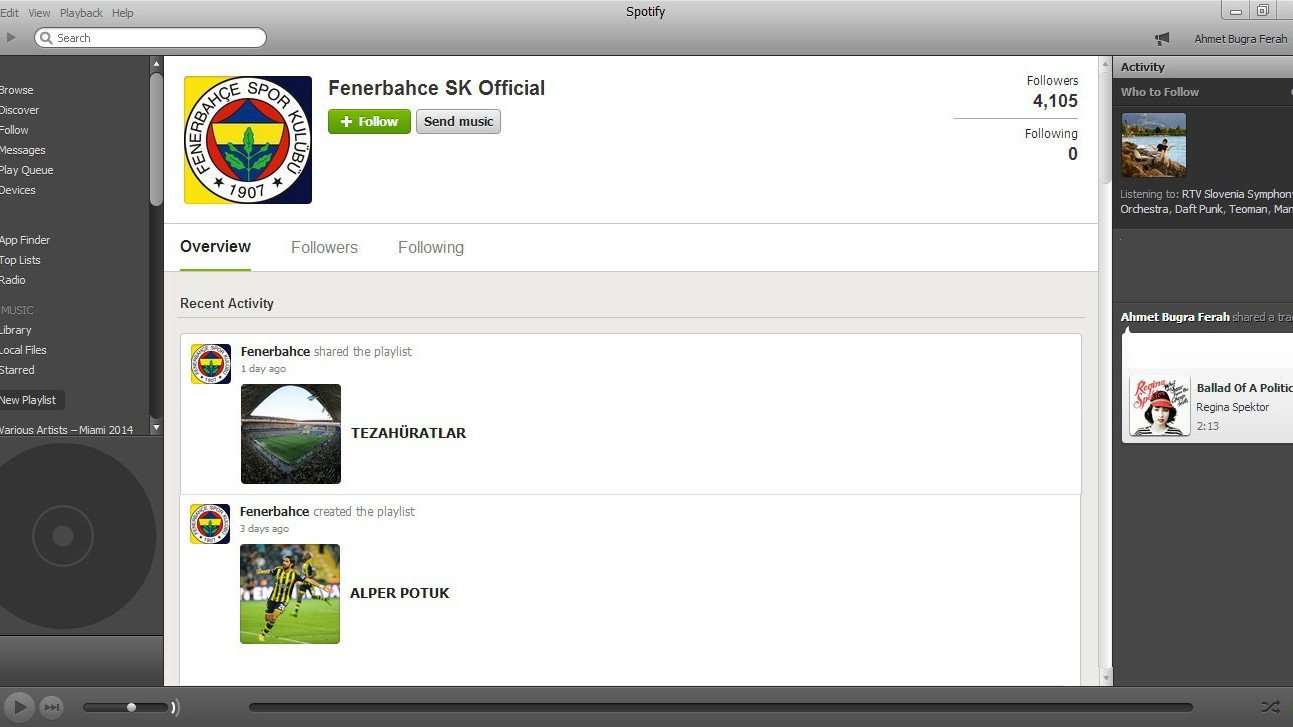1293x727 pixels.
Task: Open the TEZAHÜRATLAR playlist thumbnail
Action: tap(291, 434)
